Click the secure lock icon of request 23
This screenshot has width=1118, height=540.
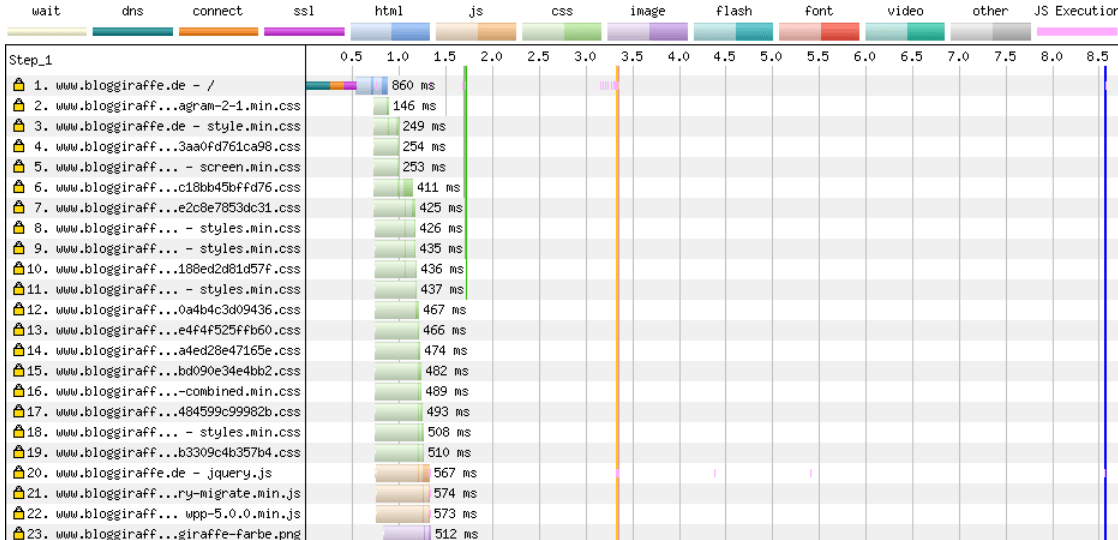tap(18, 534)
